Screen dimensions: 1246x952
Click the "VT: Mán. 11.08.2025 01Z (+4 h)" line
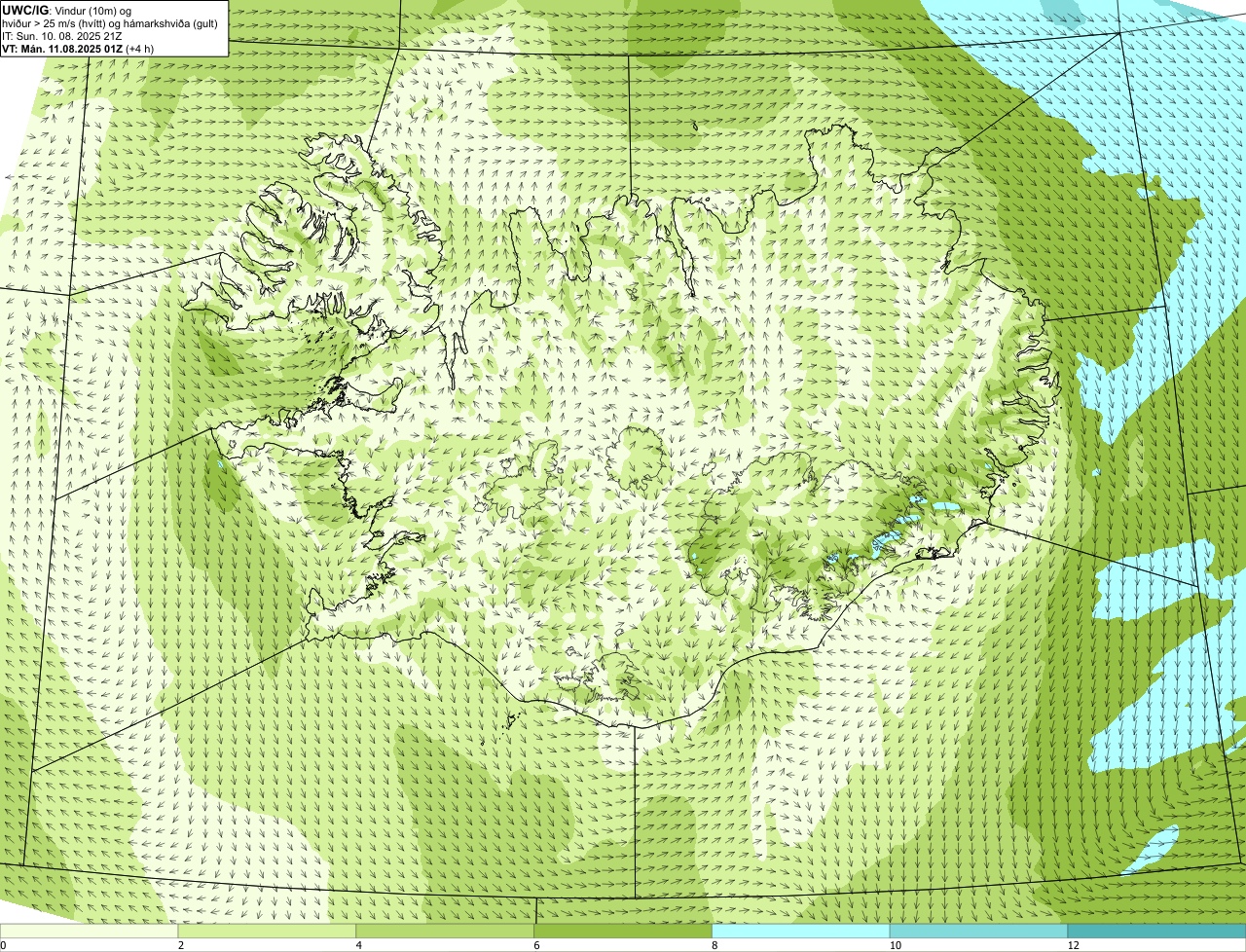point(78,48)
